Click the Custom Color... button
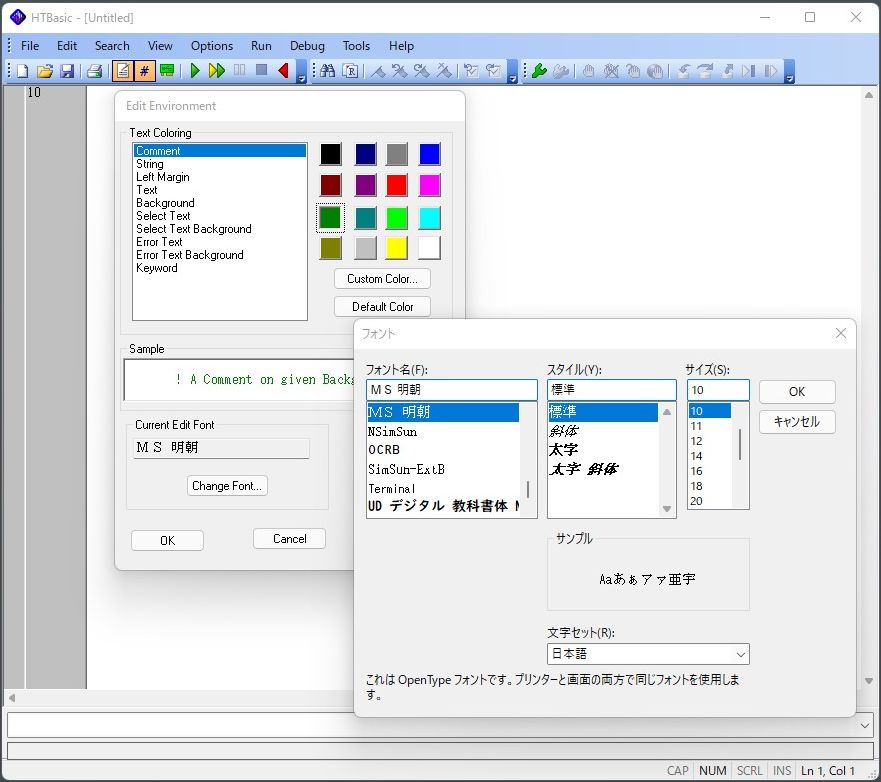This screenshot has width=881, height=782. 382,279
